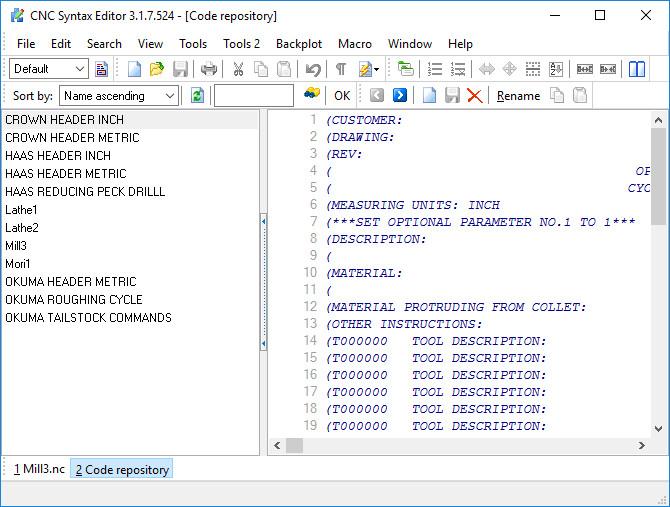Open the Help menu
This screenshot has width=670, height=507.
coord(460,44)
